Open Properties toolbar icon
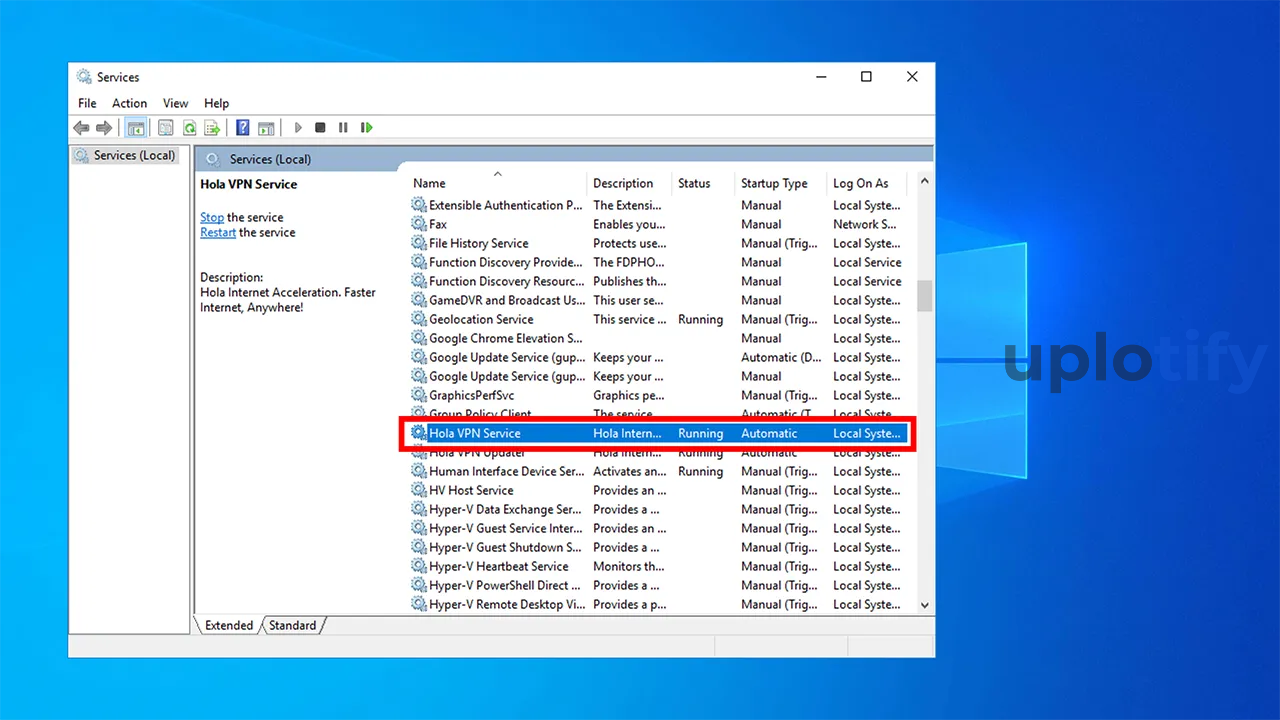 [165, 128]
